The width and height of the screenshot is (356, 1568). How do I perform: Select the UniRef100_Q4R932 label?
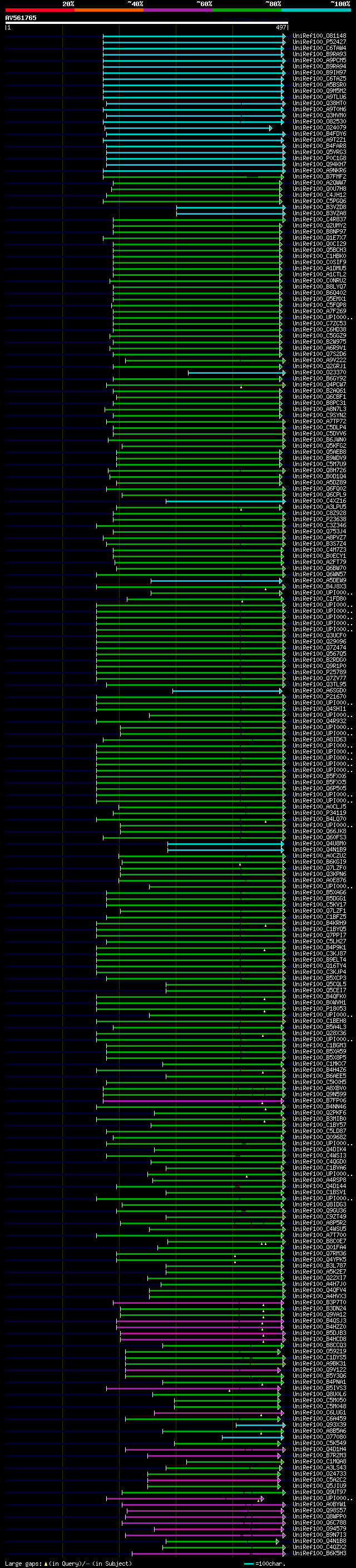[x=319, y=721]
